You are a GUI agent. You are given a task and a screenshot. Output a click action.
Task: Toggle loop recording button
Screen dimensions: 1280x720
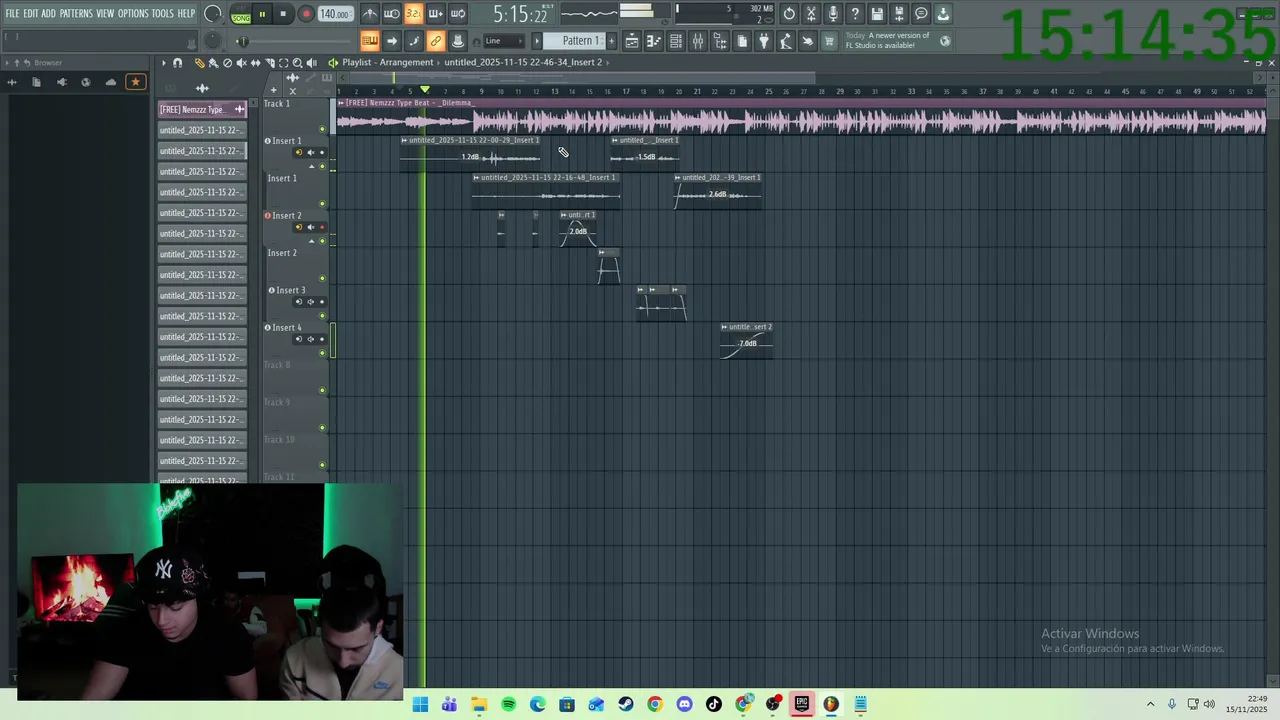(x=458, y=14)
